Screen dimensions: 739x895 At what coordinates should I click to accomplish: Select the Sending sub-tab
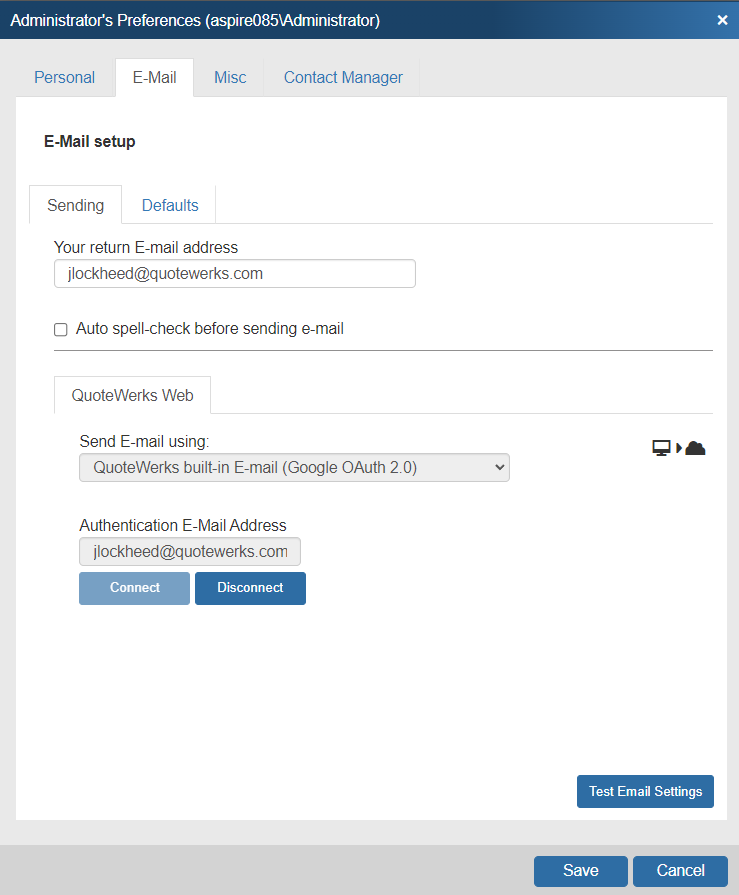[76, 205]
